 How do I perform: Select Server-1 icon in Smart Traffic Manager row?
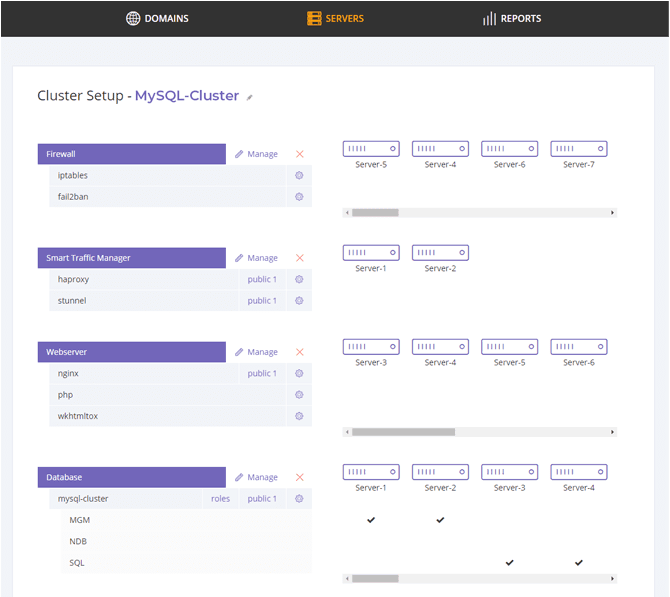(x=370, y=253)
